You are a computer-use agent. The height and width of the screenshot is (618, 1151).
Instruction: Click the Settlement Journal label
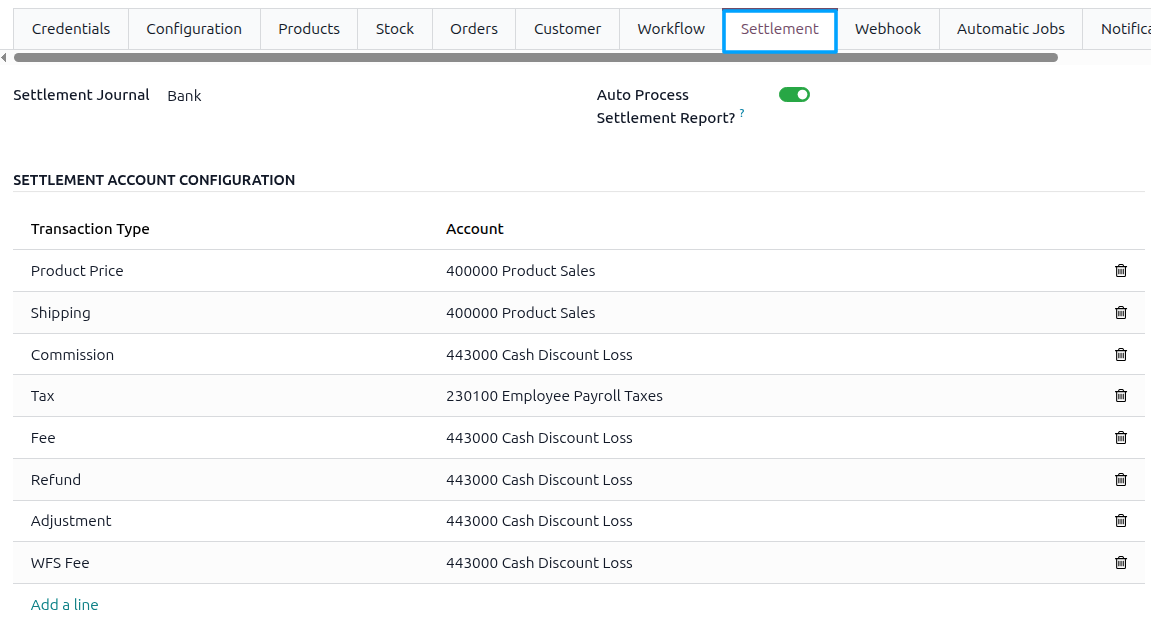[81, 95]
